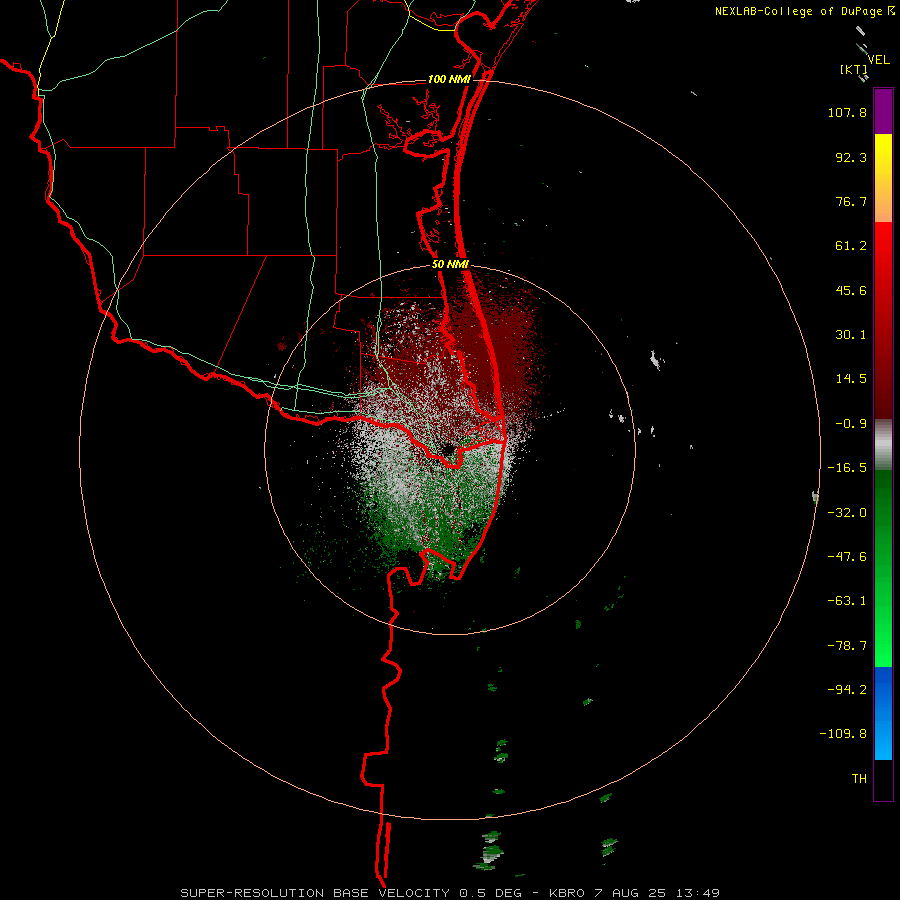Pick the purple segment of the velocity color bar
Screen dimensions: 900x900
pyautogui.click(x=883, y=111)
